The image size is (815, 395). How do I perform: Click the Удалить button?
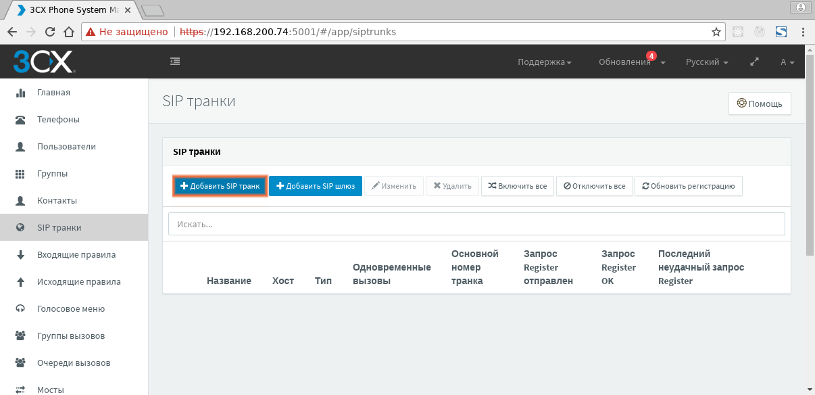pos(452,186)
